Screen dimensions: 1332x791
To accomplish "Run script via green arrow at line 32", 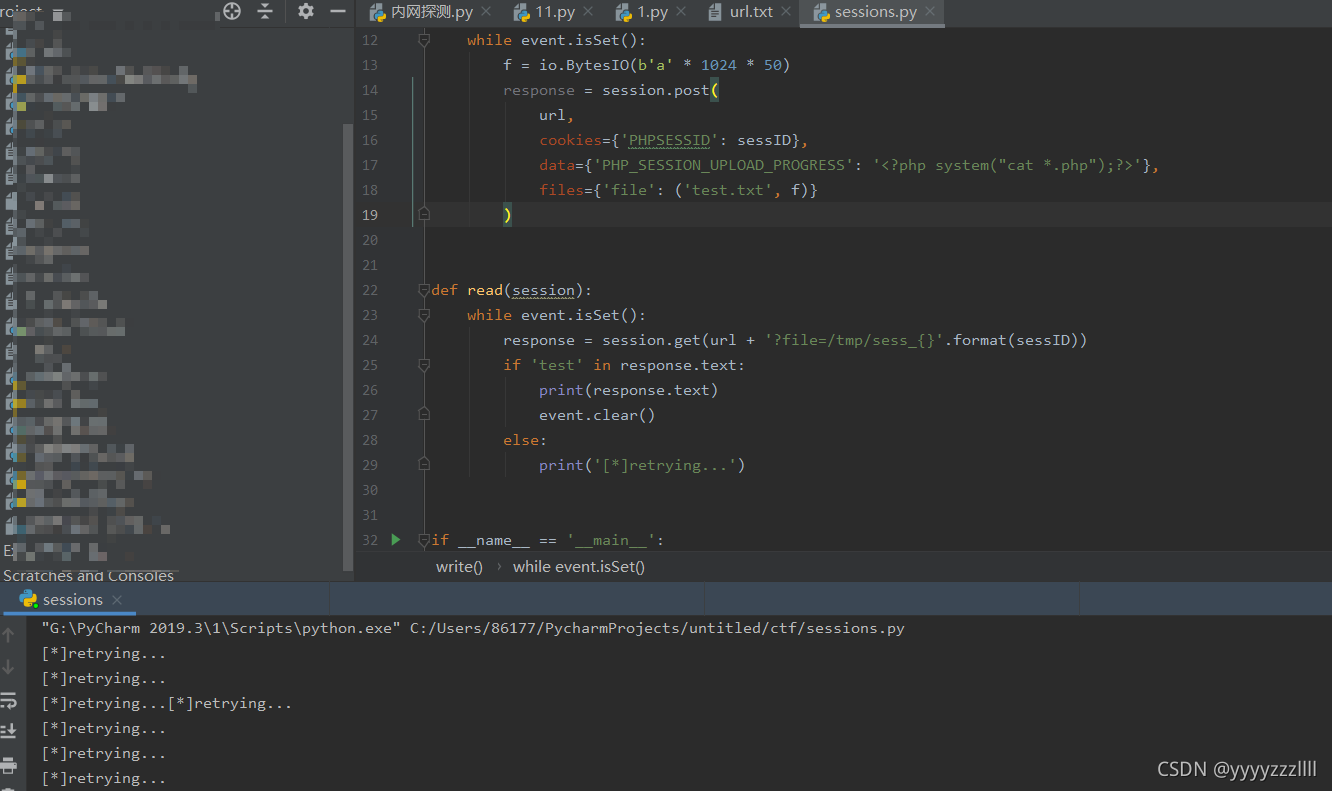I will (396, 540).
